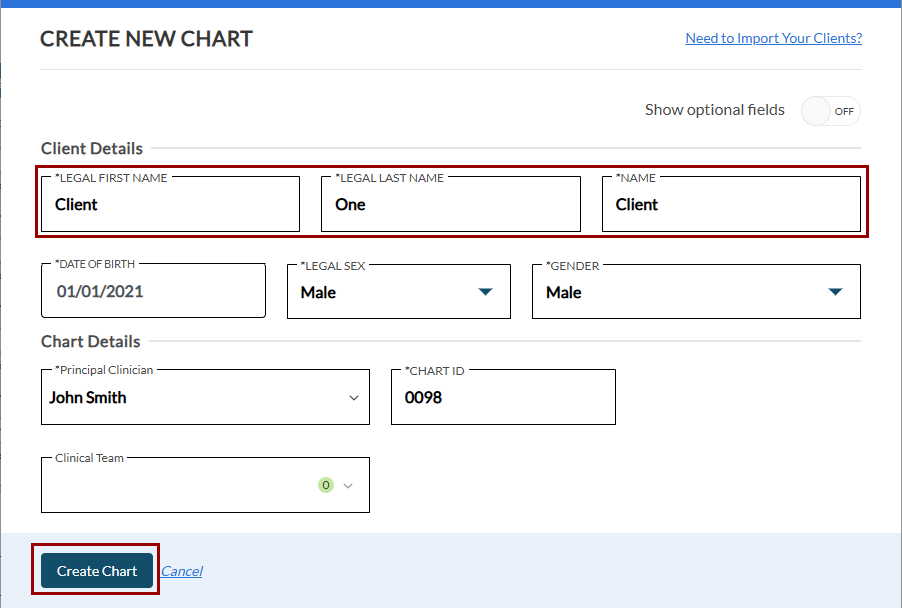Open Principal Clinician dropdown chevron
The width and height of the screenshot is (902, 608).
click(353, 398)
